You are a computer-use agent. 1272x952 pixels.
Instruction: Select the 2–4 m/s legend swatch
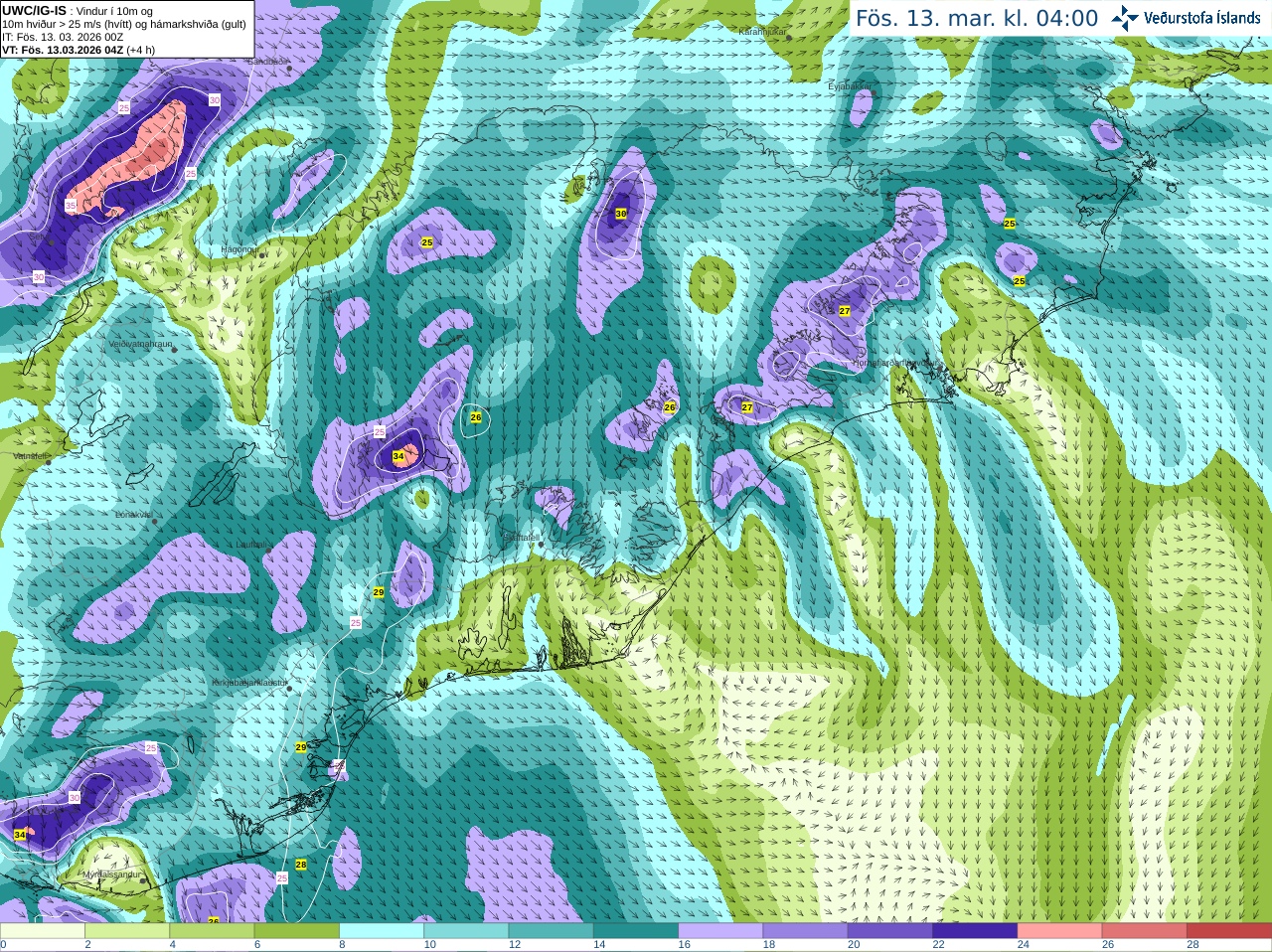click(127, 931)
